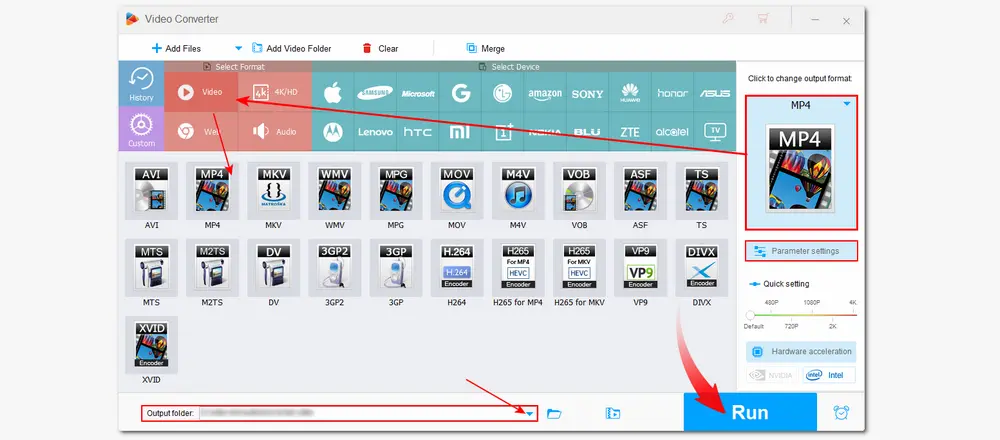Click the Merge button

(486, 48)
